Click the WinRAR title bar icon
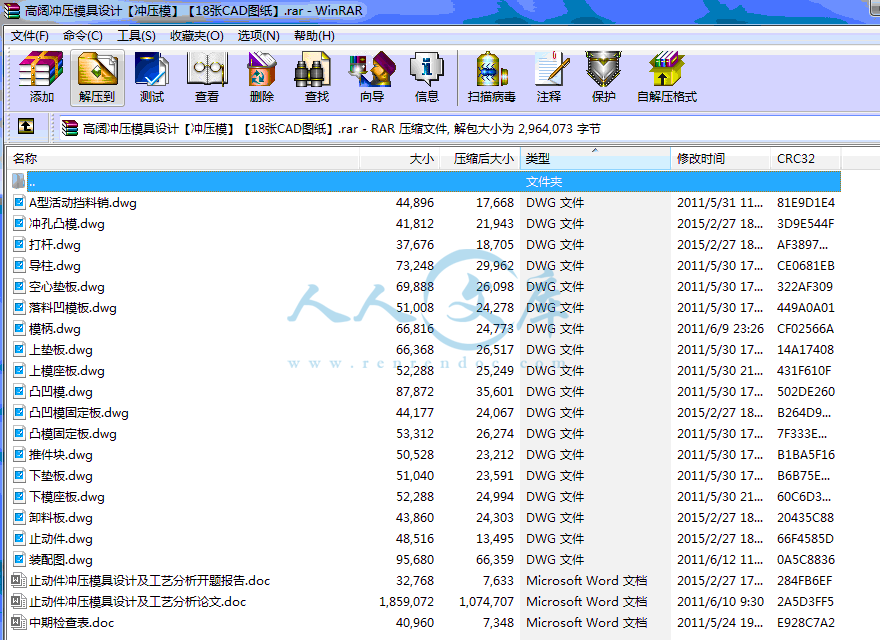 pyautogui.click(x=11, y=11)
